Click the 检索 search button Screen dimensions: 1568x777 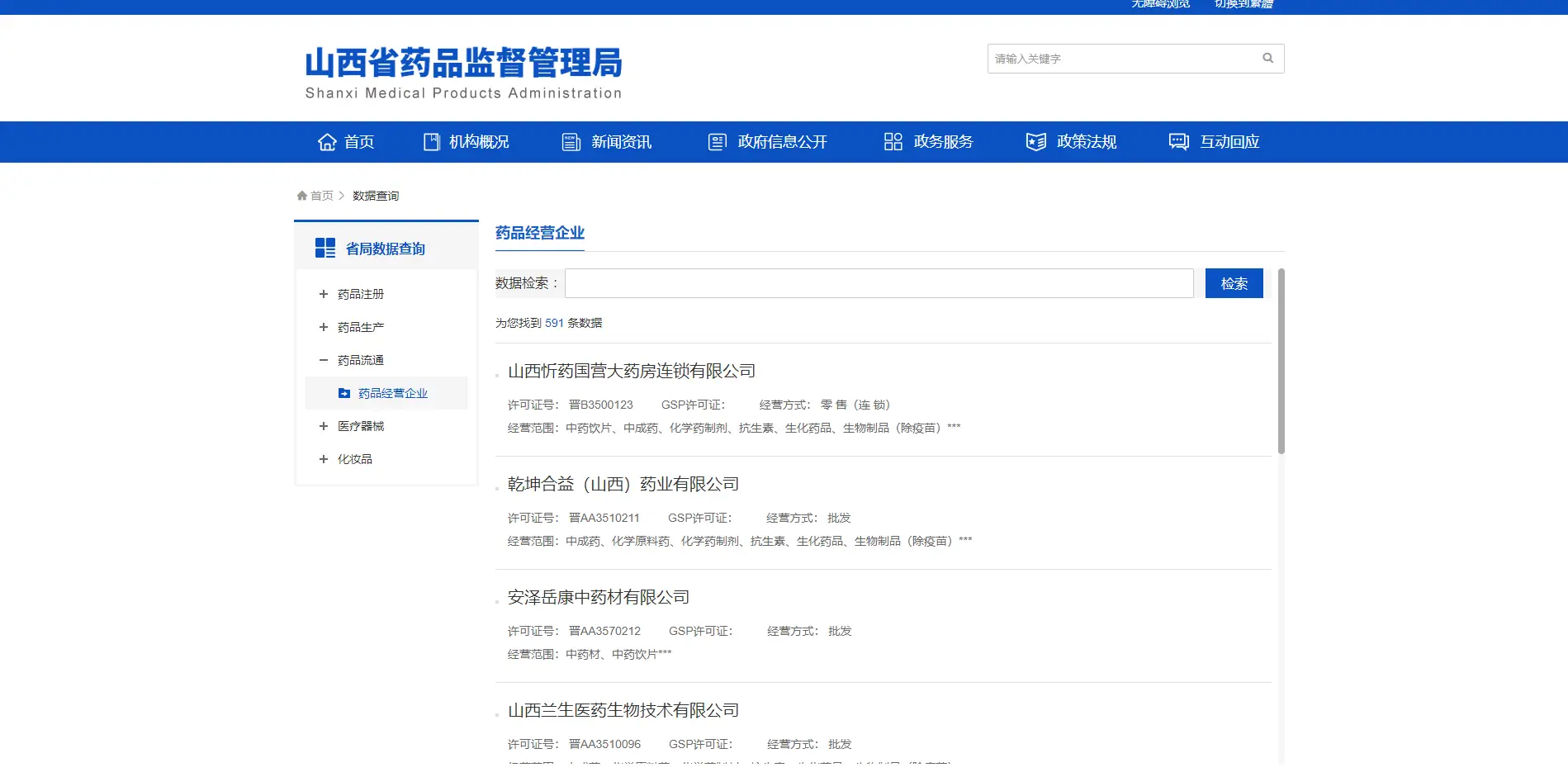[x=1234, y=282]
